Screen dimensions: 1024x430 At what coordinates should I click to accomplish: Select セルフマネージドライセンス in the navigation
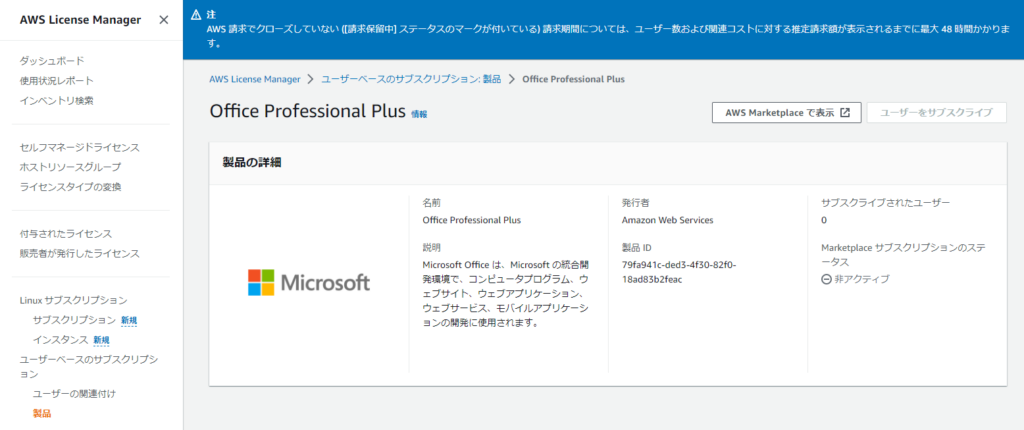(80, 148)
